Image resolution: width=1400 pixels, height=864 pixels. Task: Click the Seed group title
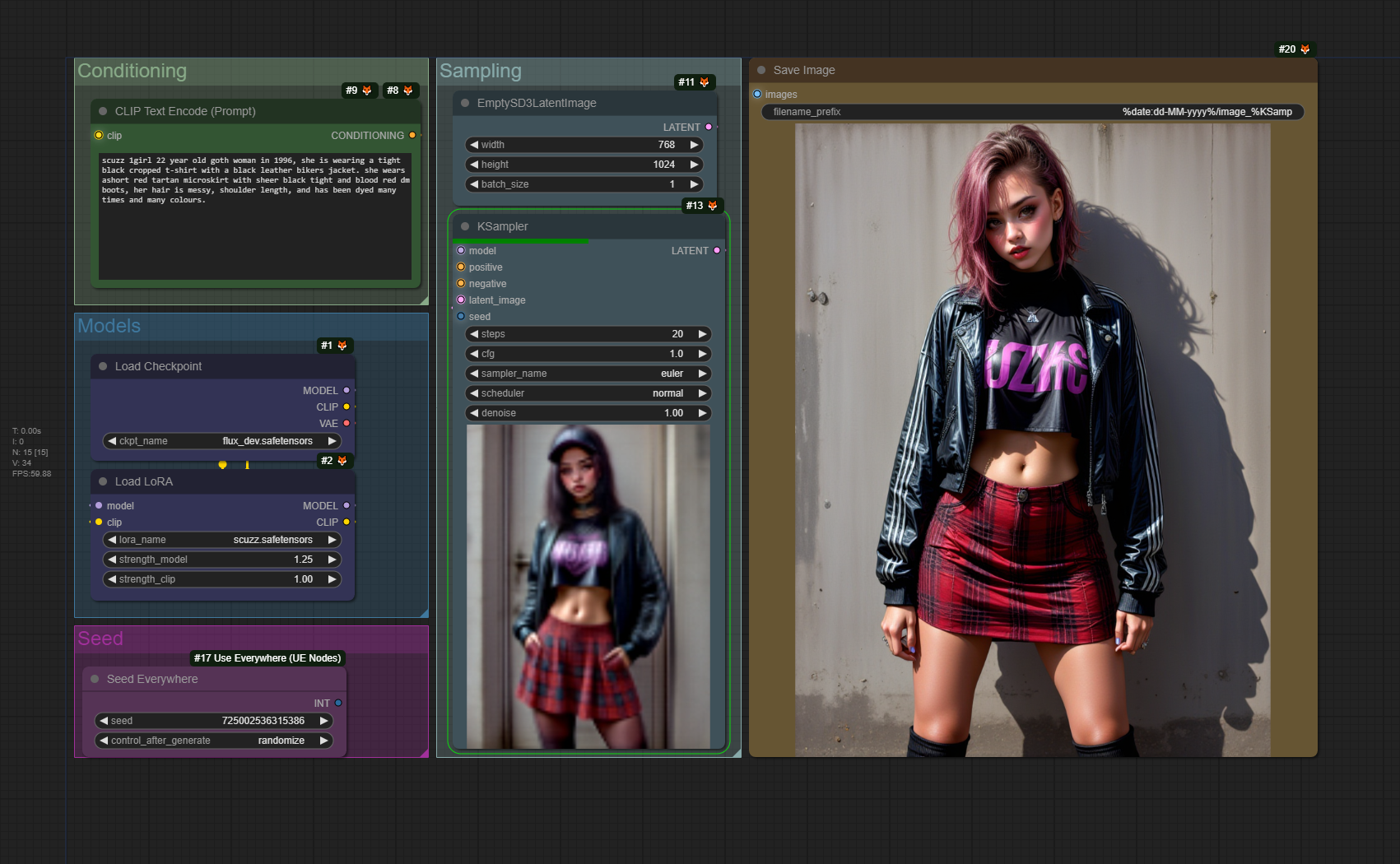(100, 639)
